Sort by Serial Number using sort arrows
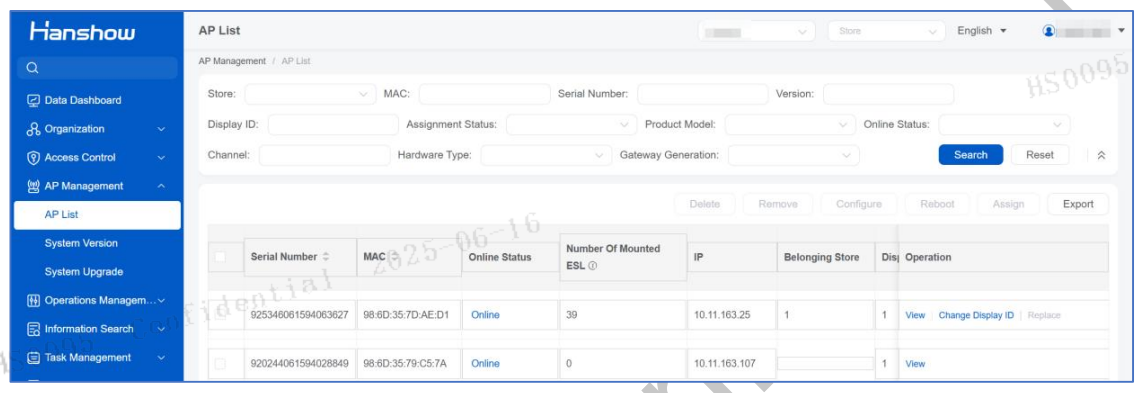The height and width of the screenshot is (393, 1140). (326, 257)
